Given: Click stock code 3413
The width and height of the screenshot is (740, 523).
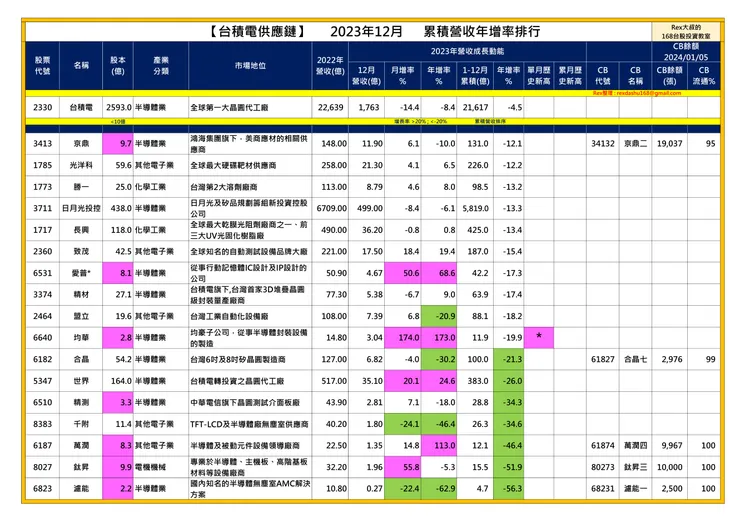Looking at the screenshot, I should coord(42,143).
